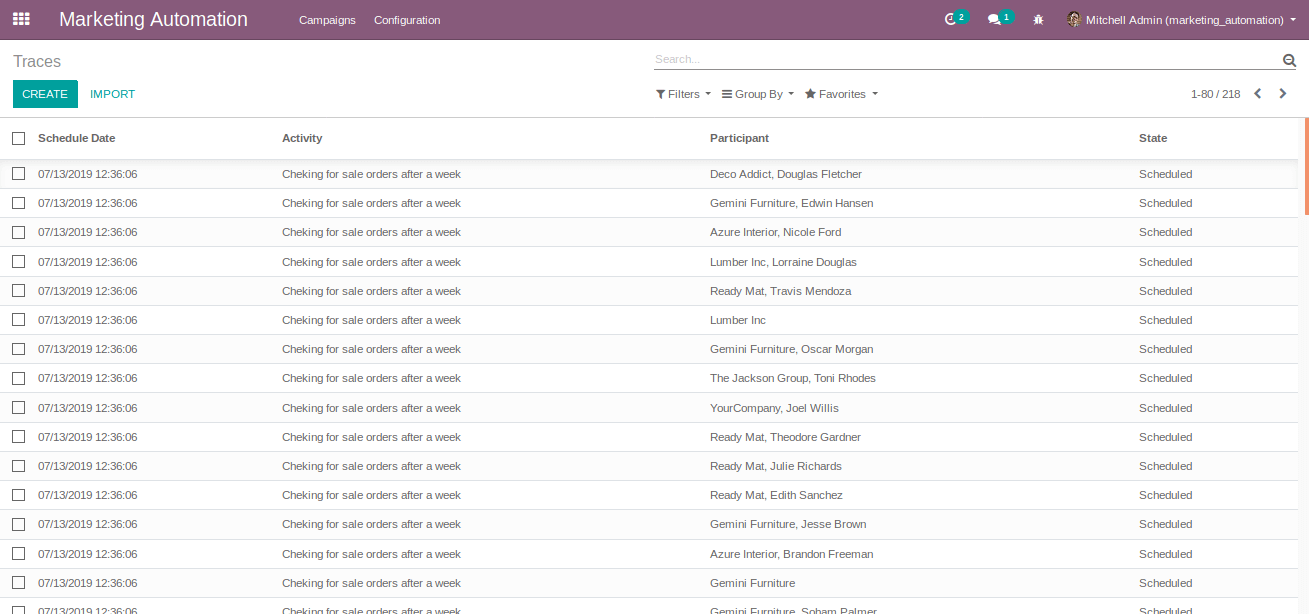Expand the Filters dropdown
The width and height of the screenshot is (1309, 614).
point(683,94)
